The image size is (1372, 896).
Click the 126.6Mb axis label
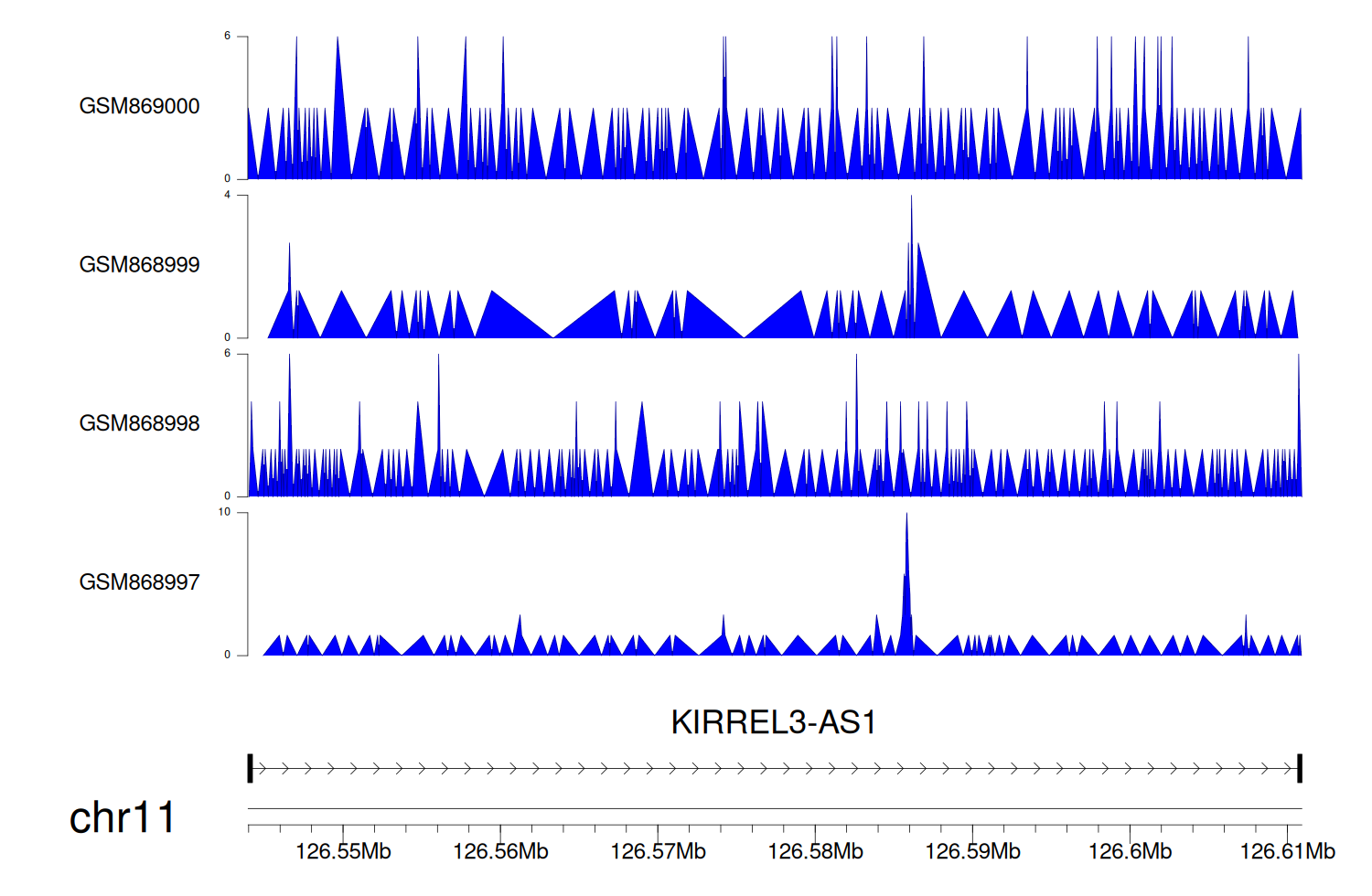(x=1130, y=852)
